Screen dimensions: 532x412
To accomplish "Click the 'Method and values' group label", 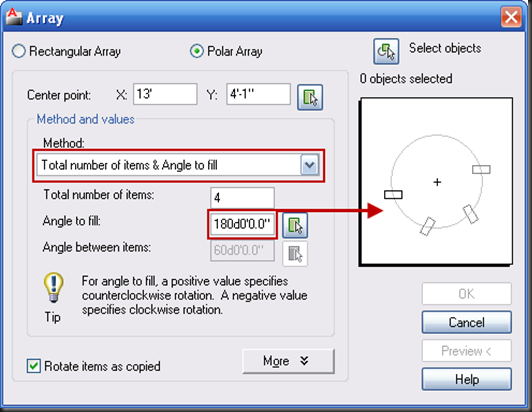I will [x=86, y=119].
